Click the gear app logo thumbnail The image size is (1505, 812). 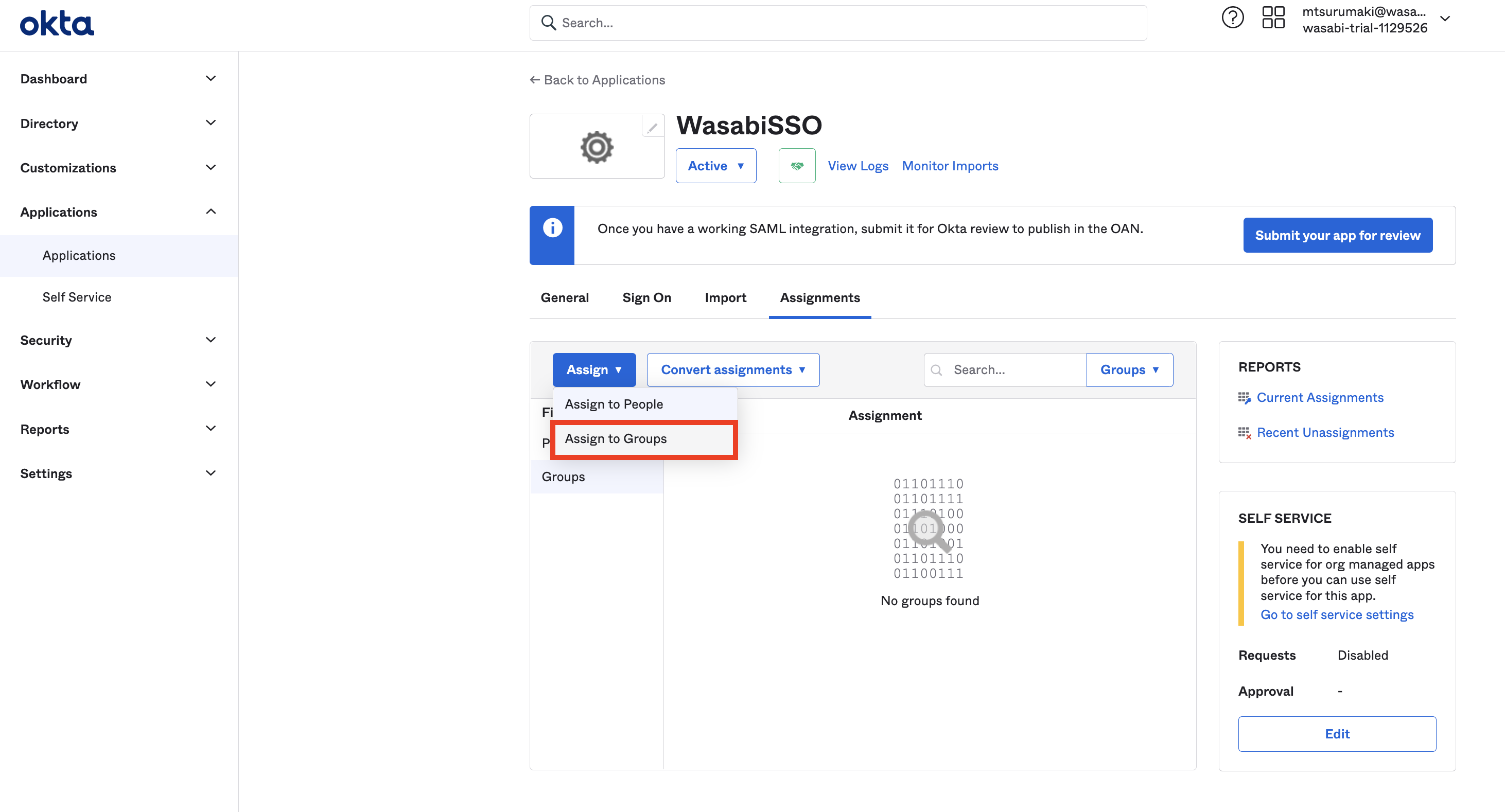[x=597, y=147]
